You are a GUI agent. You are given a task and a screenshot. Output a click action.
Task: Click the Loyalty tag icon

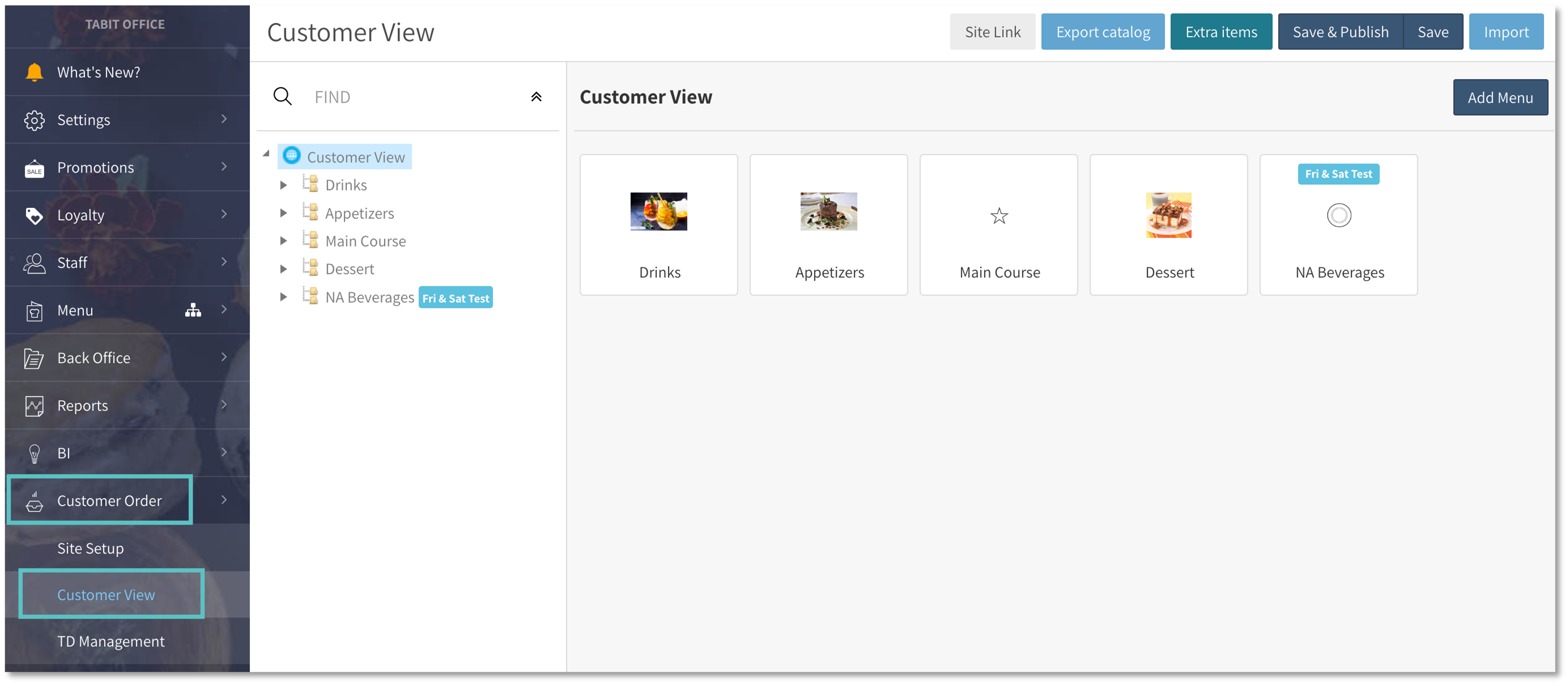[x=34, y=215]
